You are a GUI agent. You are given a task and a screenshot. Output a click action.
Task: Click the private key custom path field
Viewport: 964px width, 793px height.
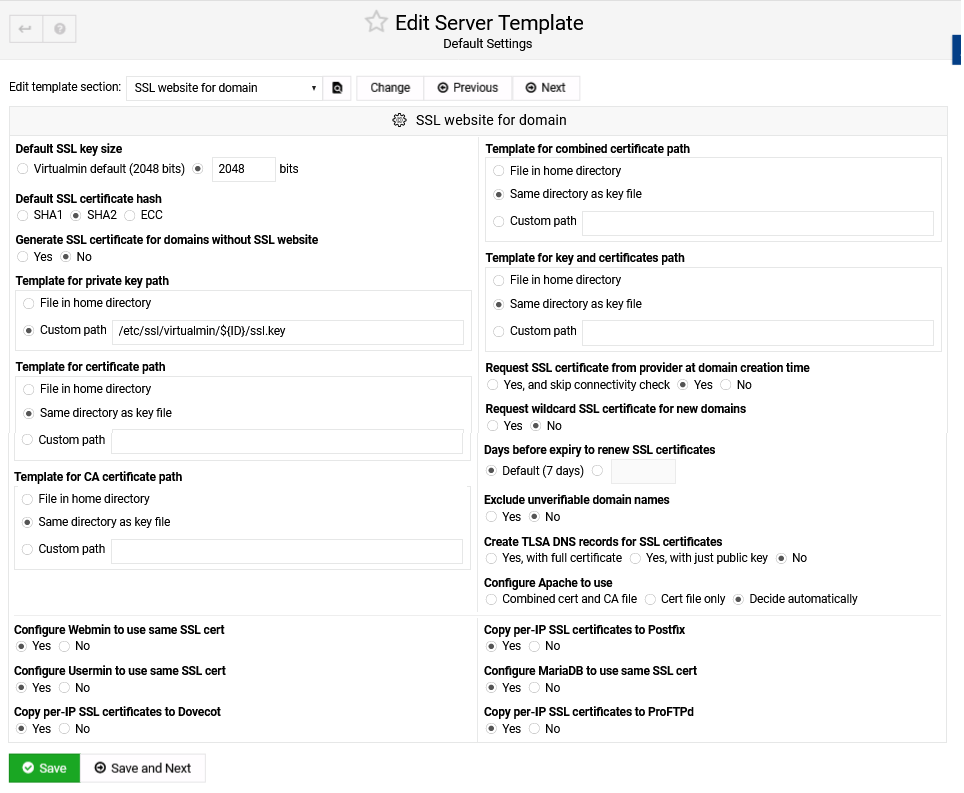tap(288, 331)
